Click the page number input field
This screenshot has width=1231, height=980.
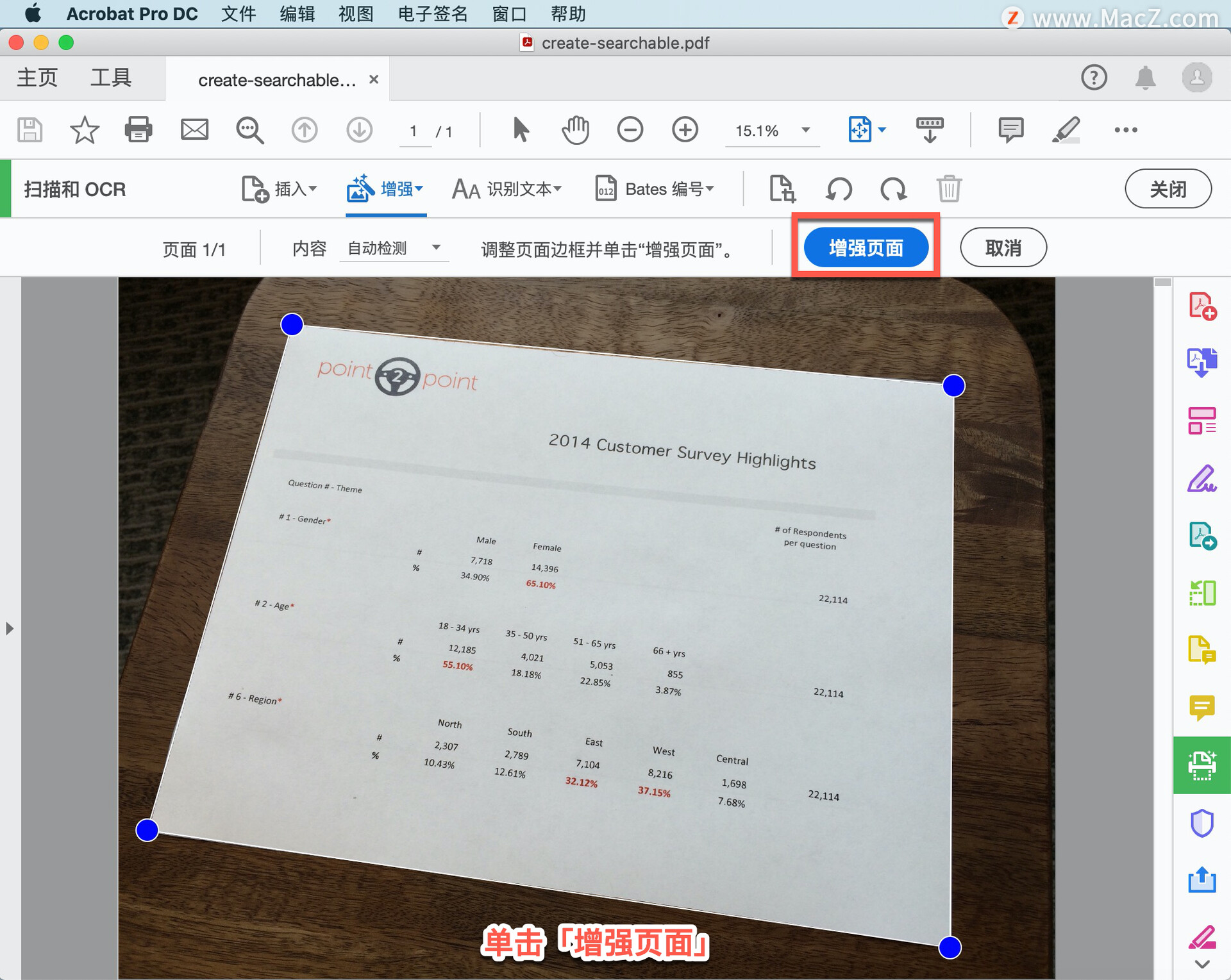(x=414, y=131)
